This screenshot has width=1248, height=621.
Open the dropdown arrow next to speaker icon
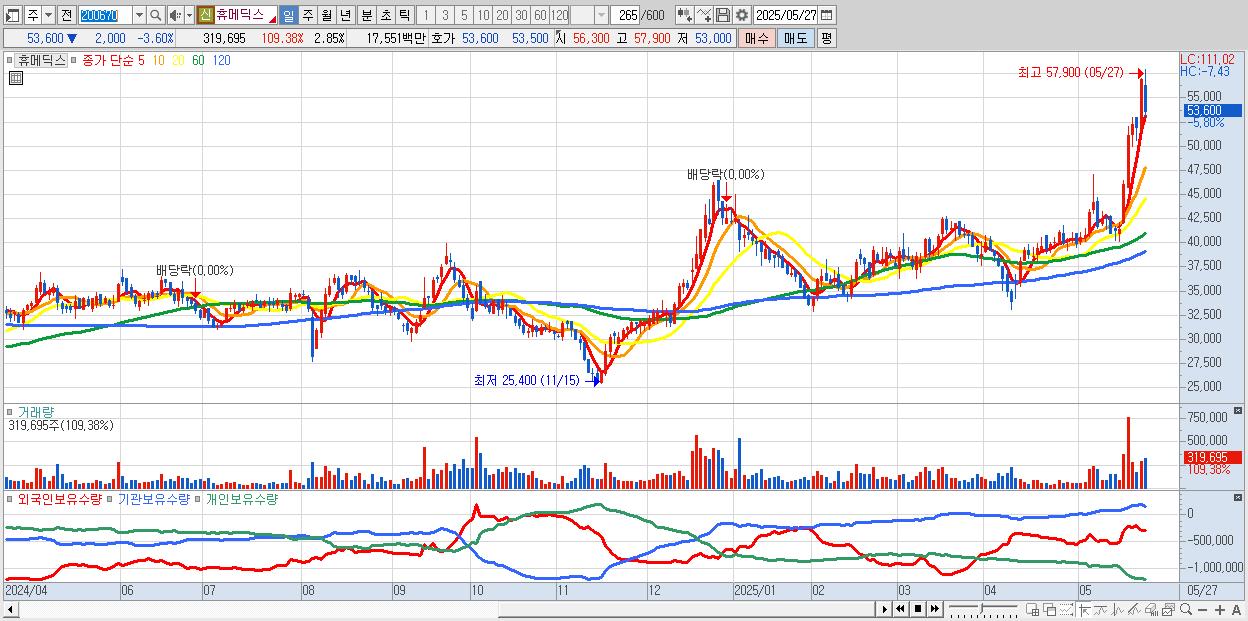click(189, 15)
